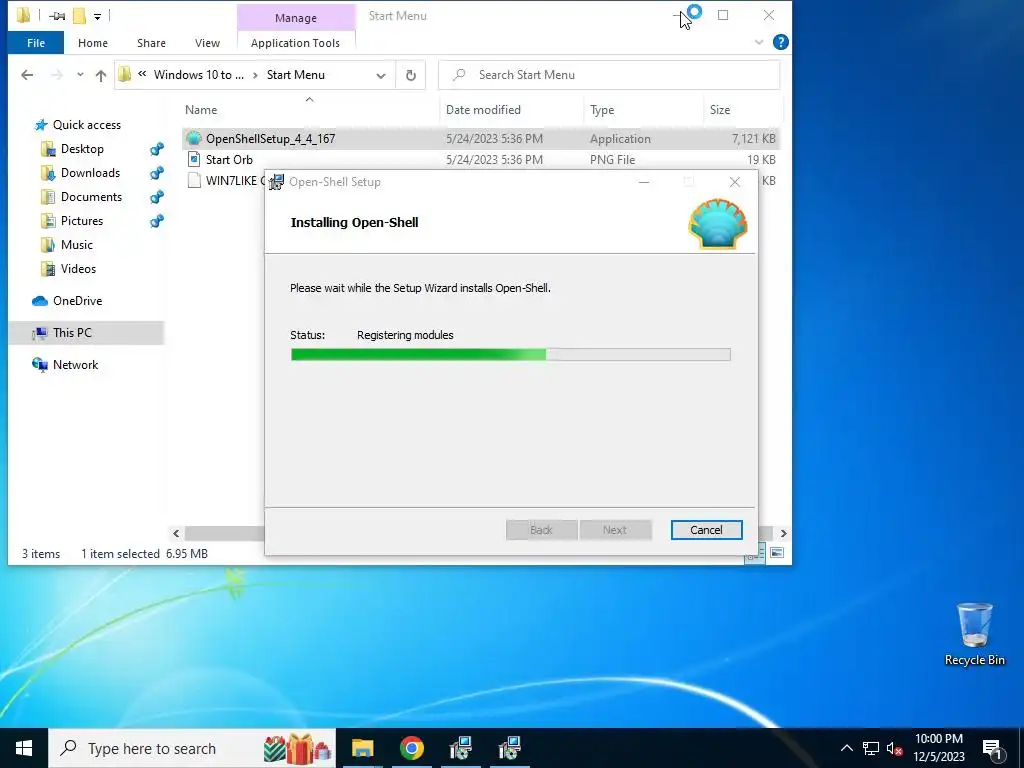This screenshot has height=768, width=1024.
Task: Expand address bar history dropdown
Action: coord(381,75)
